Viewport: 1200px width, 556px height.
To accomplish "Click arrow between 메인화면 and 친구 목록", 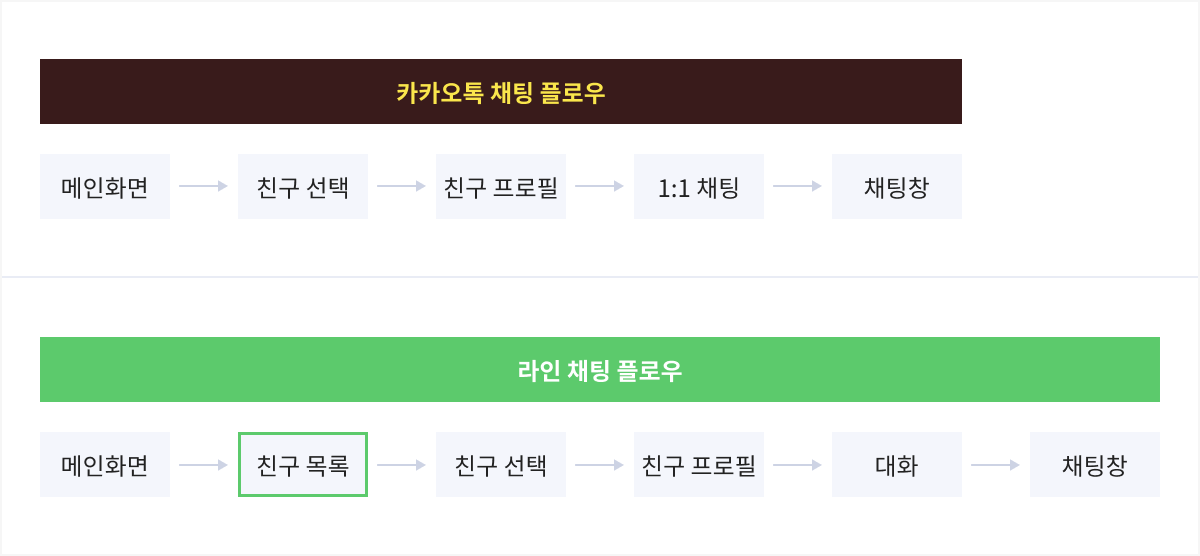I will tap(204, 465).
